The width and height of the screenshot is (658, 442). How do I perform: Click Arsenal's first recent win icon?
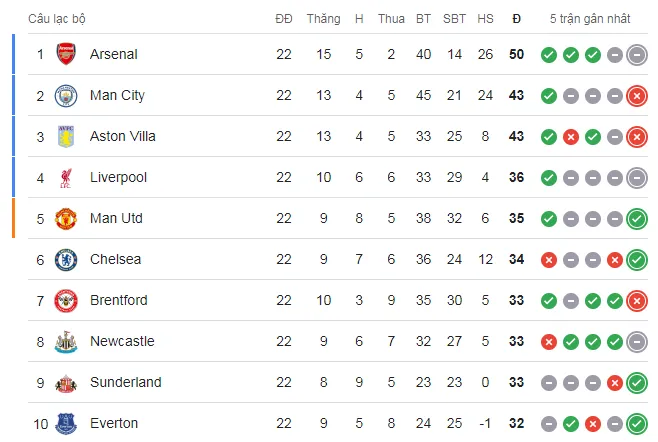click(x=548, y=55)
